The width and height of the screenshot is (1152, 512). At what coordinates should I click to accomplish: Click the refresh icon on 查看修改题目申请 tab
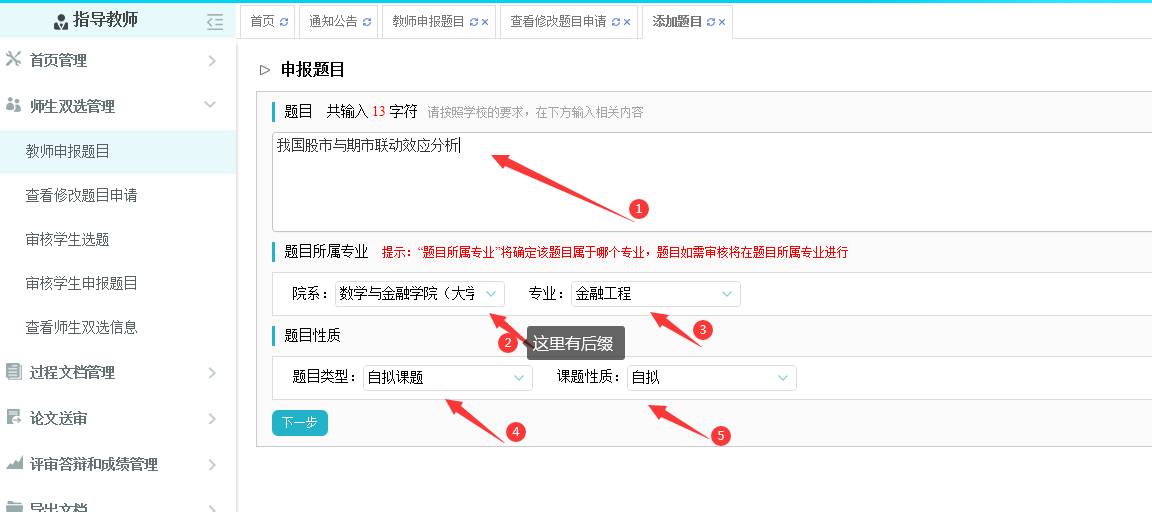615,21
